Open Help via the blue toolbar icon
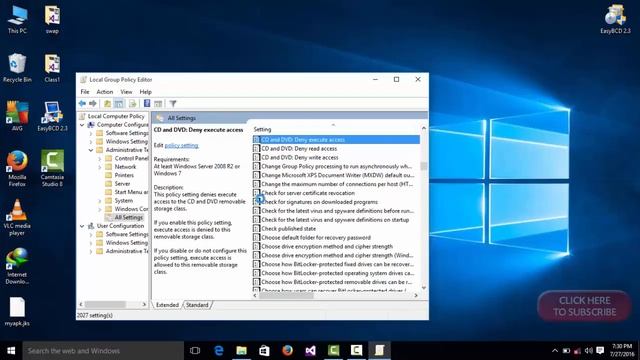This screenshot has width=640, height=360. (147, 104)
